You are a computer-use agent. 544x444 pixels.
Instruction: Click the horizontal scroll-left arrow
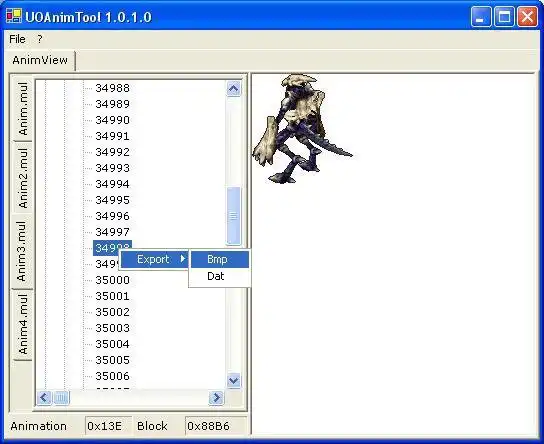pyautogui.click(x=44, y=397)
